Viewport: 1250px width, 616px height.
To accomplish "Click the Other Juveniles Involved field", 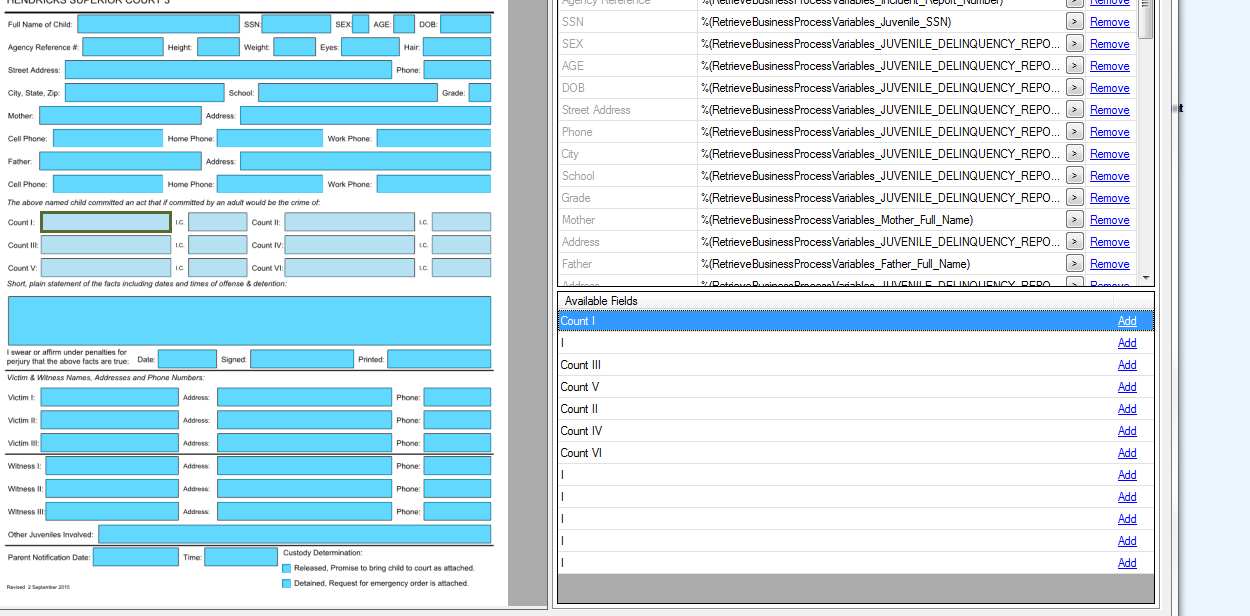I will [294, 535].
